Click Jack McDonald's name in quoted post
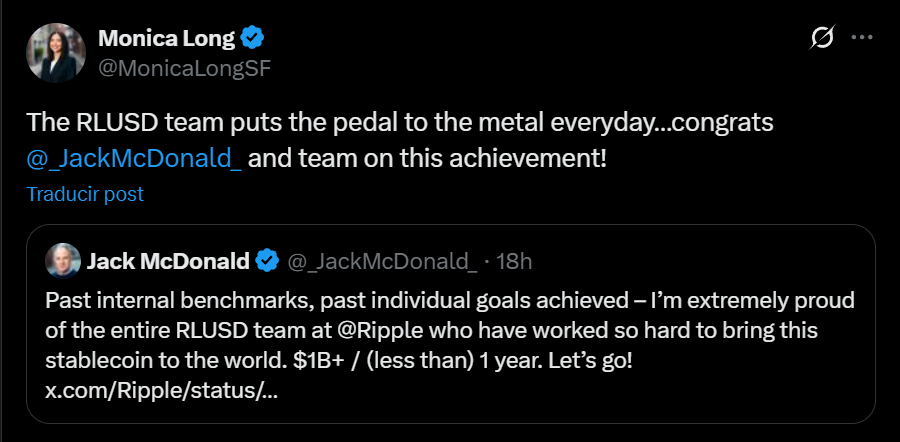Image resolution: width=900 pixels, height=442 pixels. [x=167, y=262]
